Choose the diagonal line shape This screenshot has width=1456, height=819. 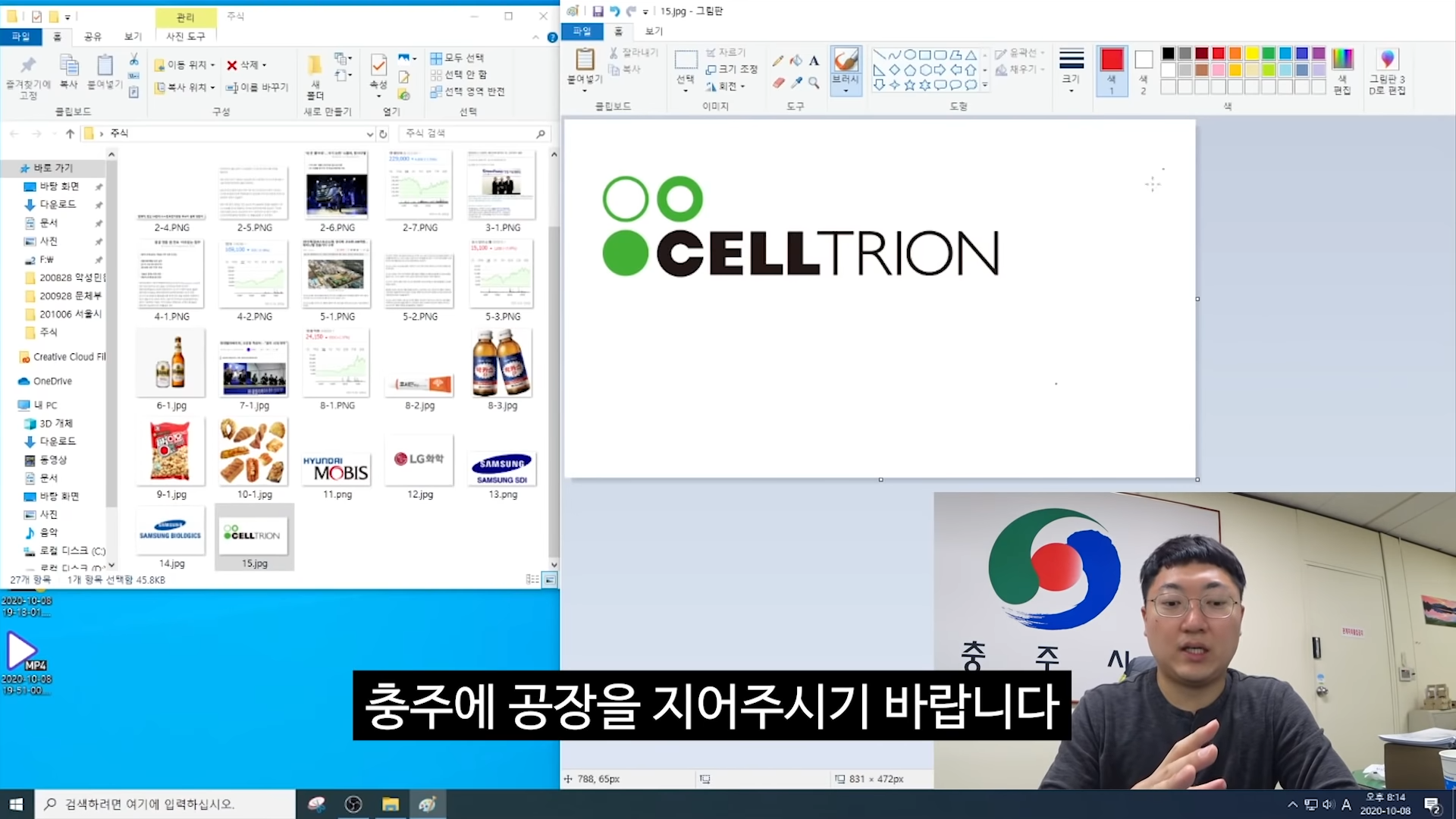[x=880, y=55]
